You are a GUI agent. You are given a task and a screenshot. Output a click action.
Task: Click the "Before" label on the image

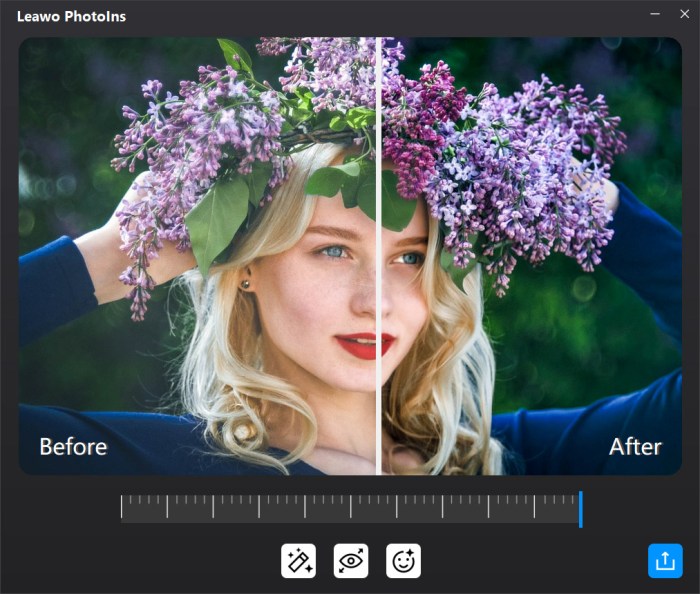pos(73,446)
